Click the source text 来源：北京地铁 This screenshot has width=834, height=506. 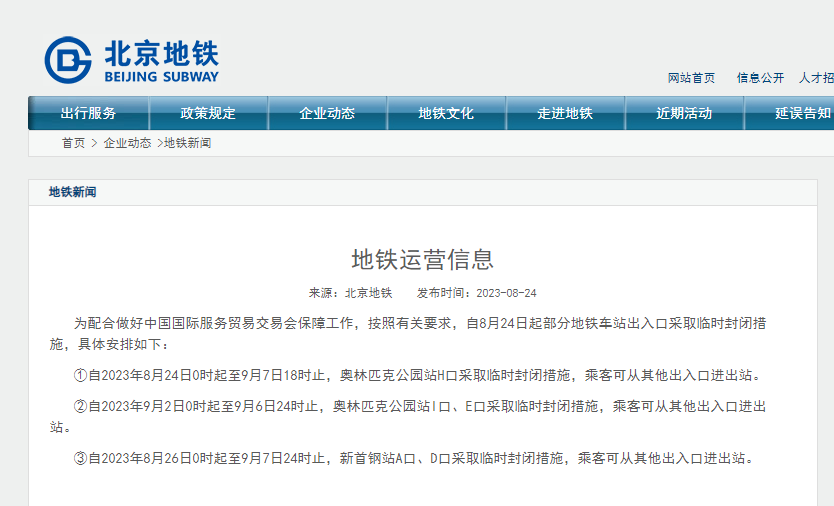[350, 293]
